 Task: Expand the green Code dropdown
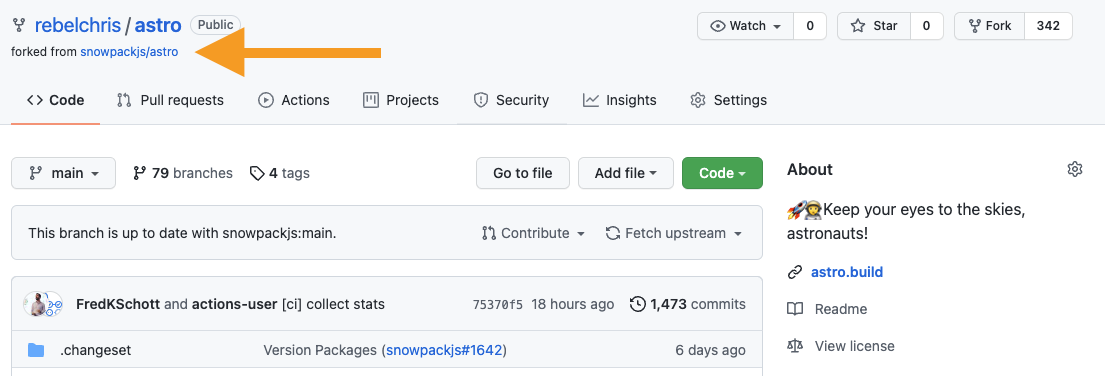click(x=722, y=173)
